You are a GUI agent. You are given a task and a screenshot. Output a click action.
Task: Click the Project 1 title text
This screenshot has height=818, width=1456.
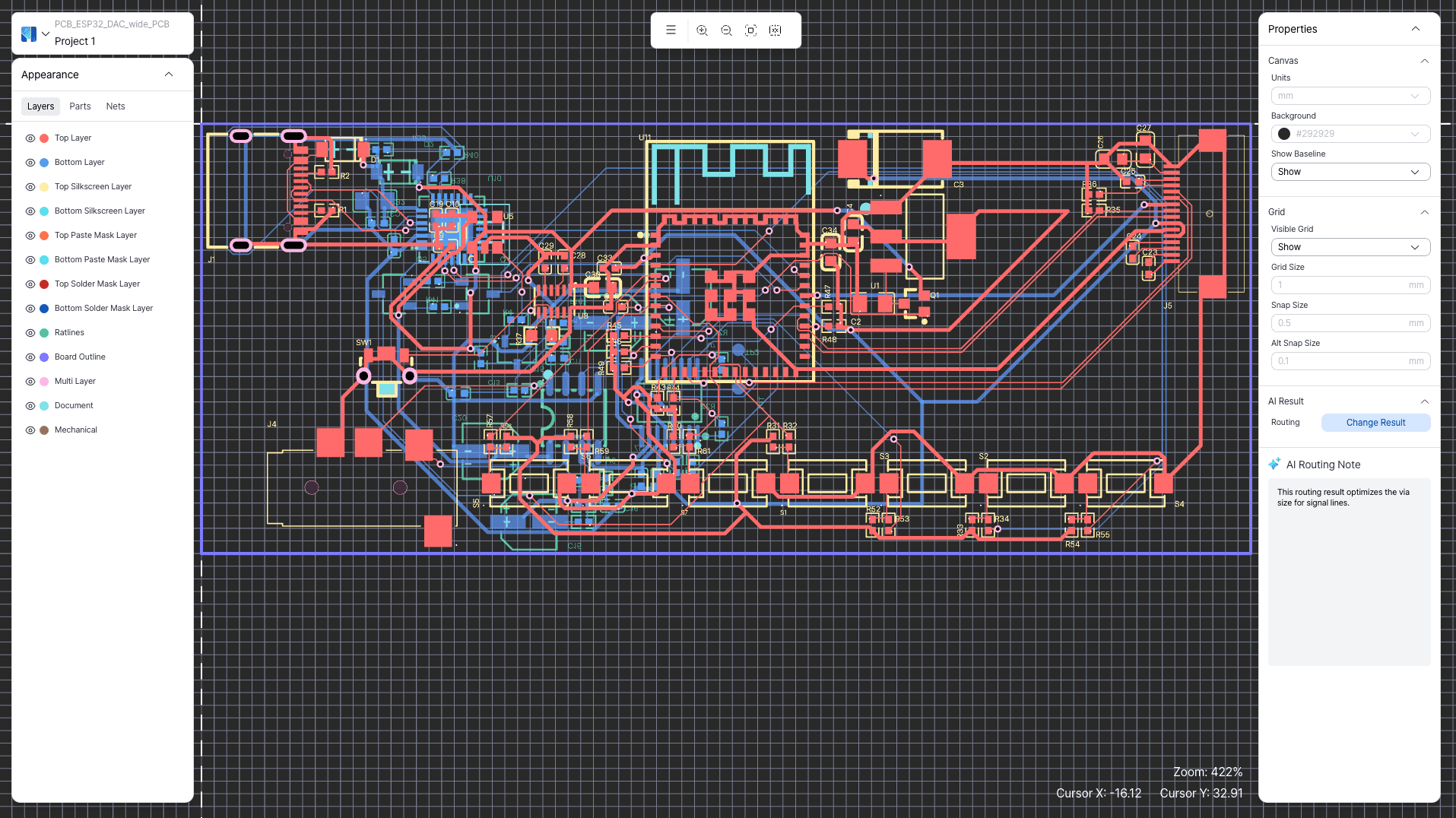[75, 41]
